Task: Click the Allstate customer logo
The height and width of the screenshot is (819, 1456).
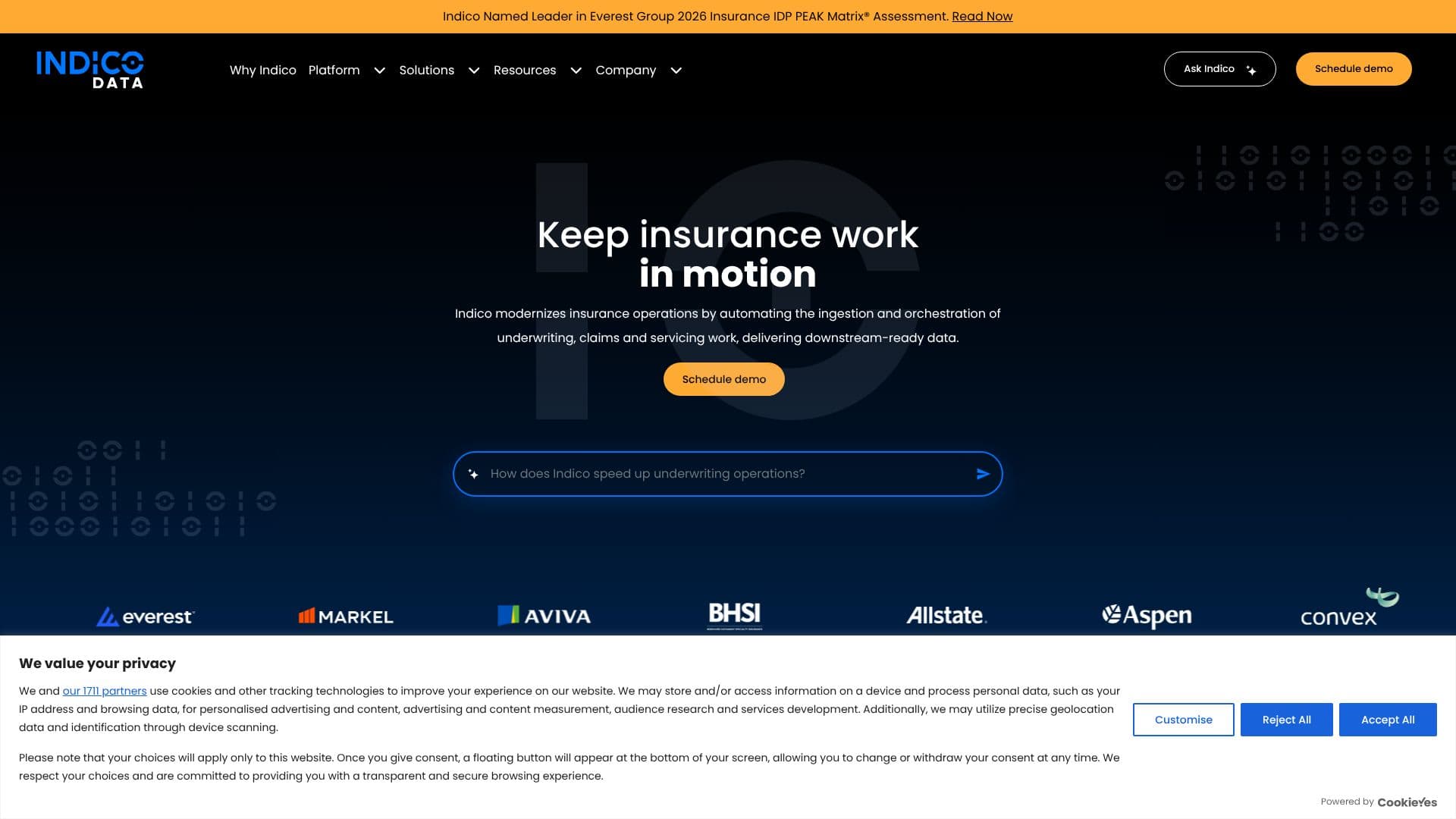Action: (x=946, y=615)
